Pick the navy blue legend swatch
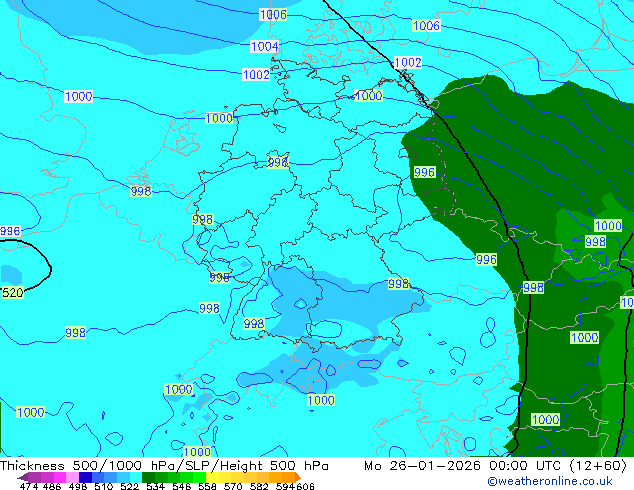Image resolution: width=634 pixels, height=490 pixels. tap(85, 477)
